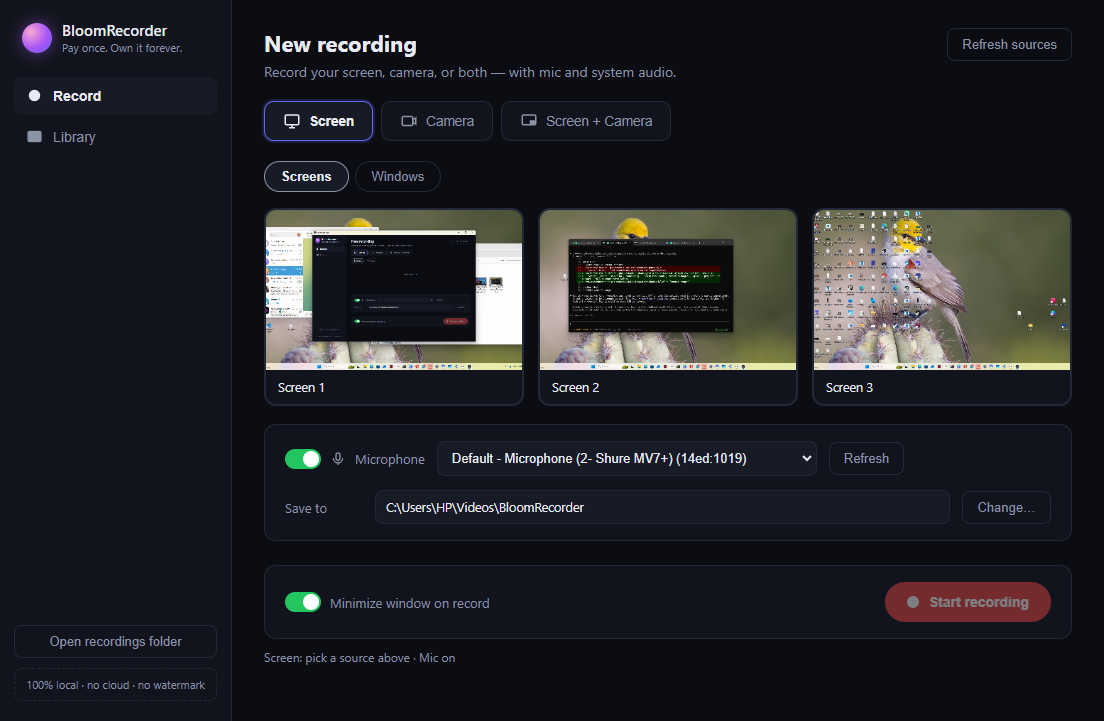Click Open recordings folder button
Screen dimensions: 1104x721
coord(115,641)
